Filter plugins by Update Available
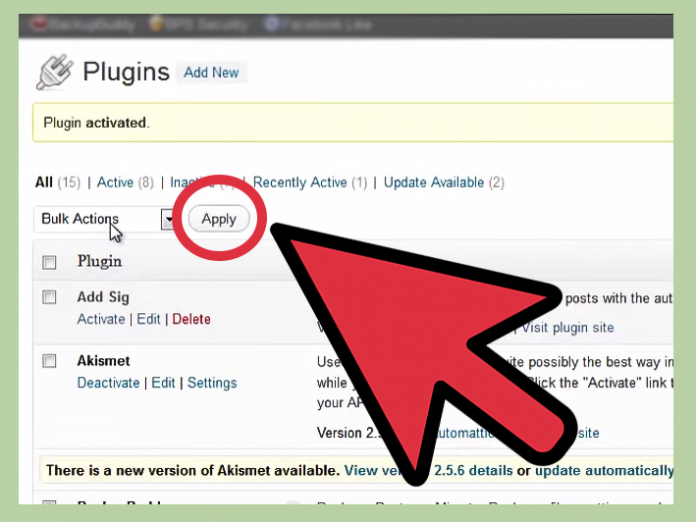This screenshot has width=696, height=522. point(433,182)
